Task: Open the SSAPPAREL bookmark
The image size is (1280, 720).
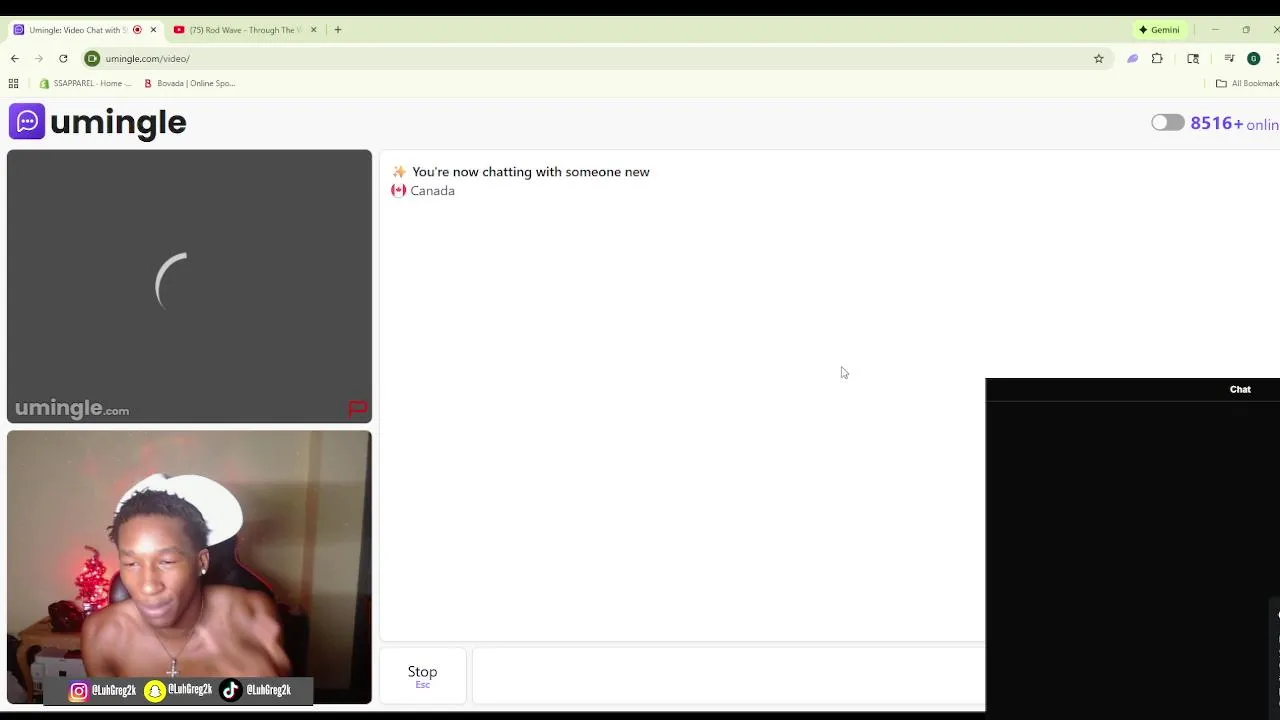Action: coord(85,83)
